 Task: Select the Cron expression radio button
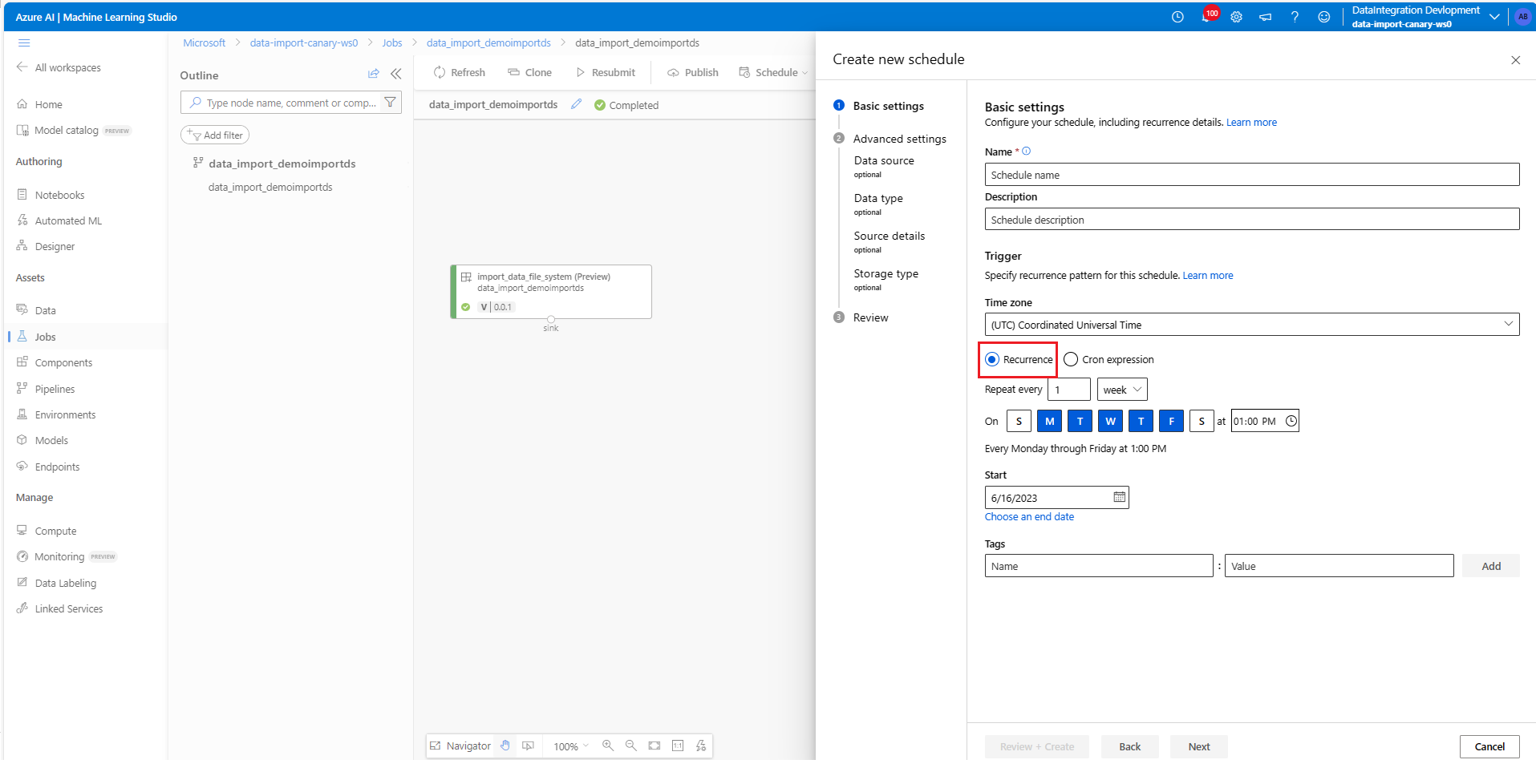pos(1071,359)
